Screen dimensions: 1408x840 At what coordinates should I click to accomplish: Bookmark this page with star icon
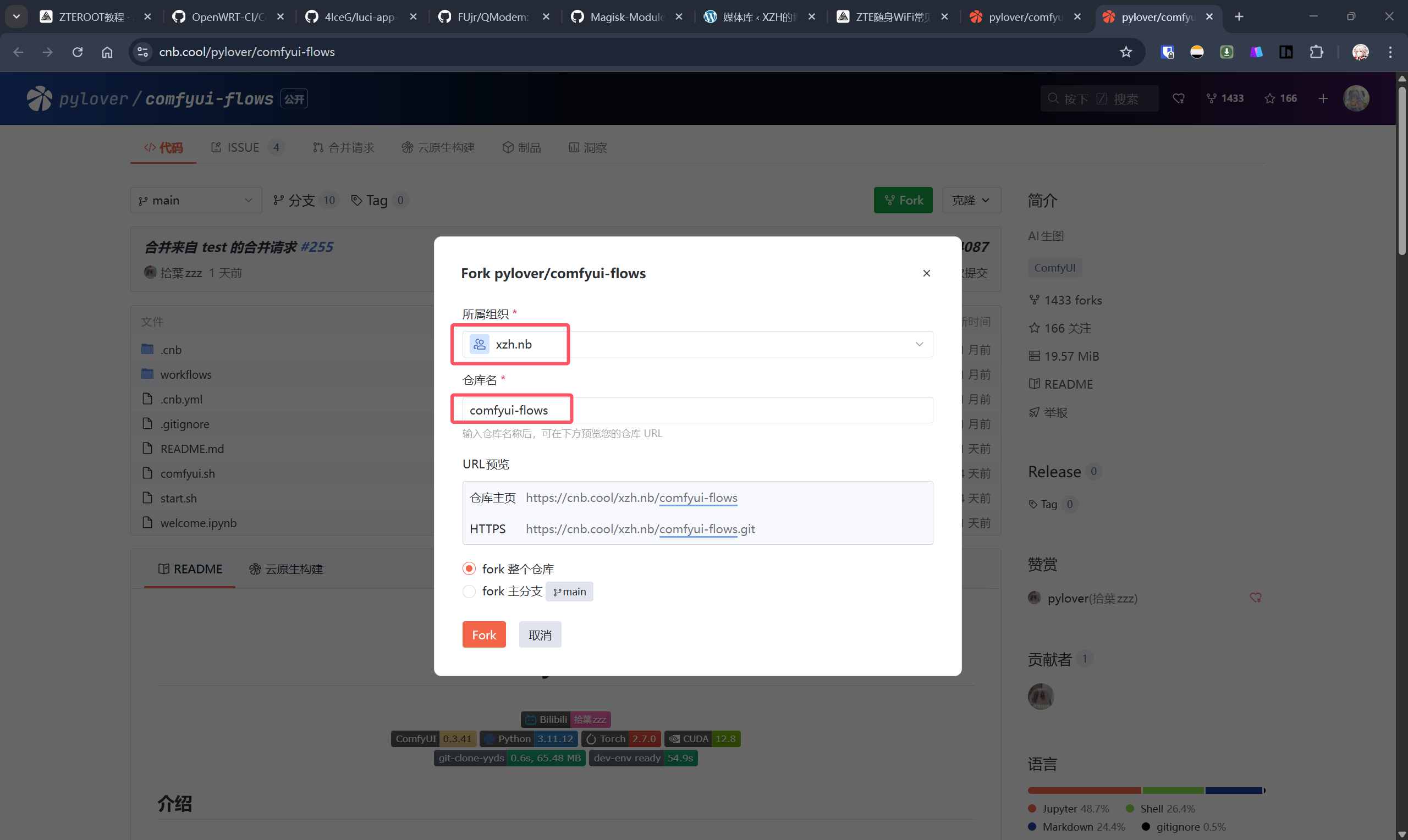tap(1125, 52)
